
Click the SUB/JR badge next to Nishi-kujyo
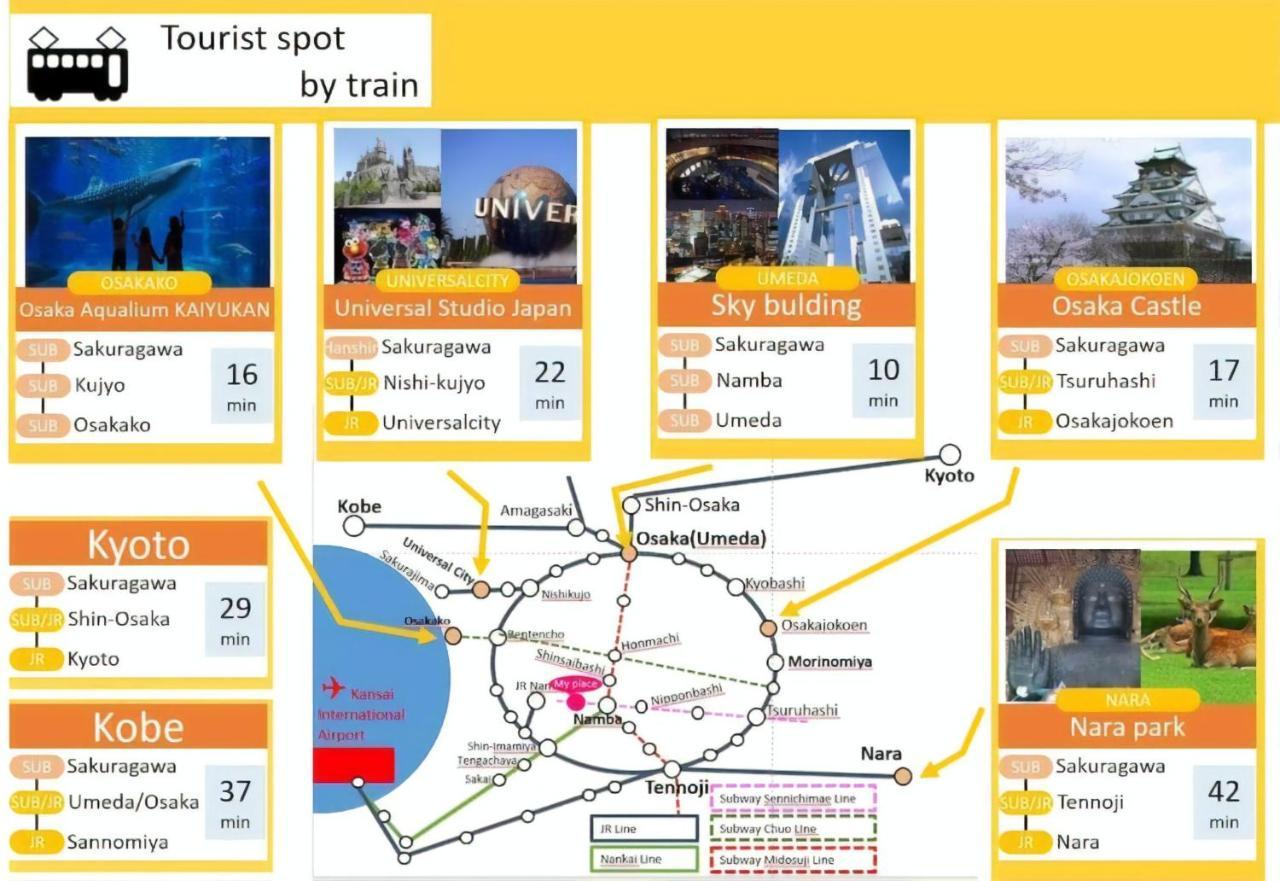(351, 384)
